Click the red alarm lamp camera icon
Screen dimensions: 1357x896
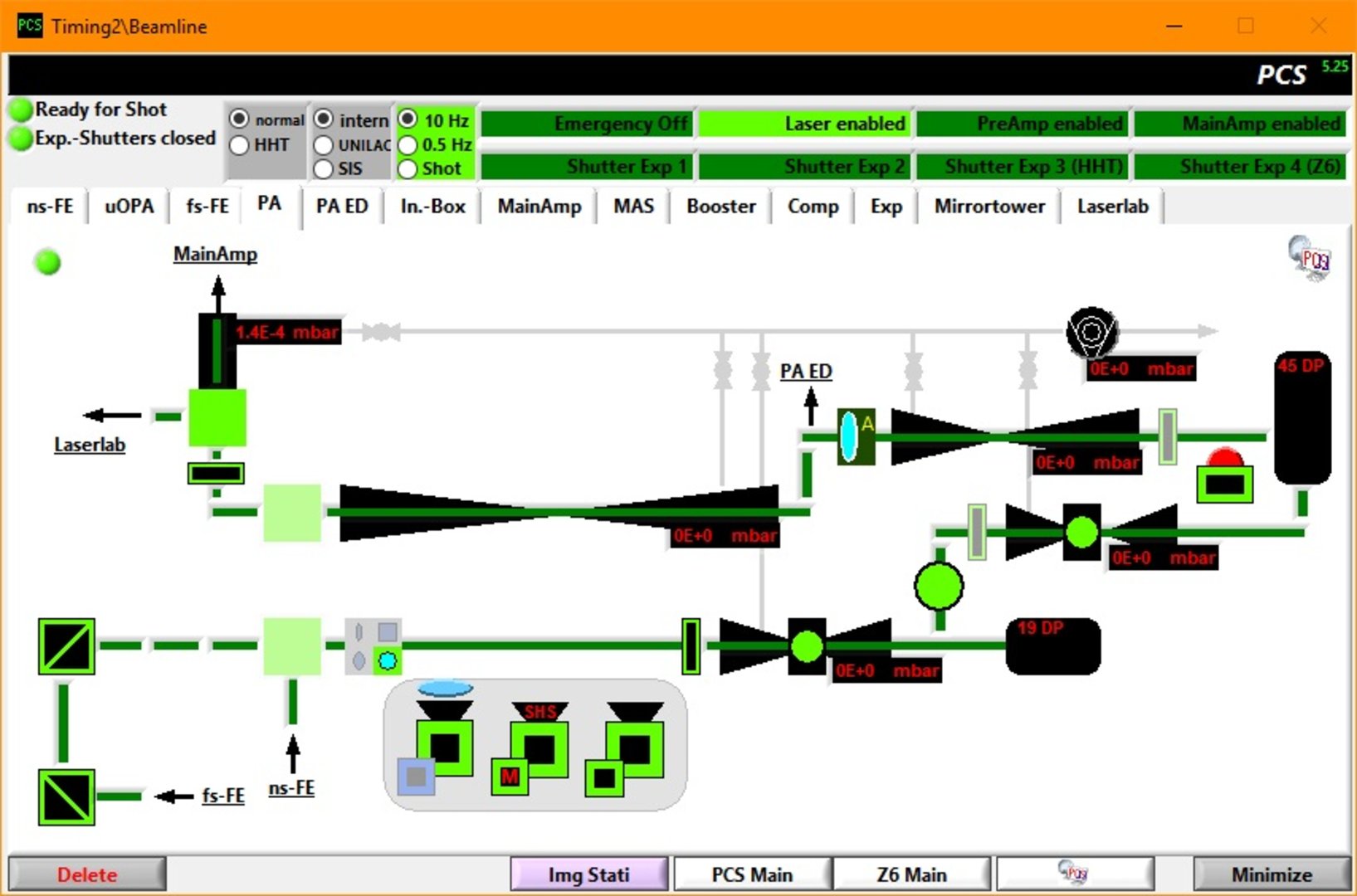pyautogui.click(x=1224, y=478)
